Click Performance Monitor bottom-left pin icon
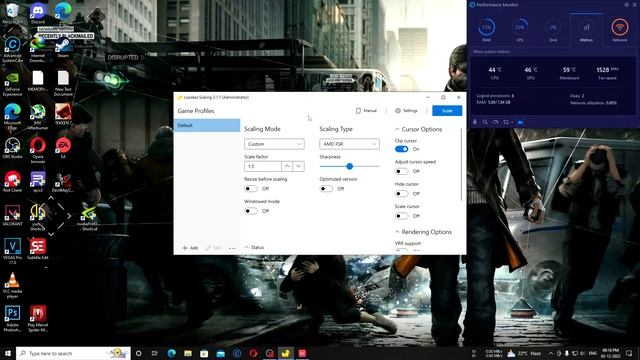The image size is (640, 360). (475, 122)
